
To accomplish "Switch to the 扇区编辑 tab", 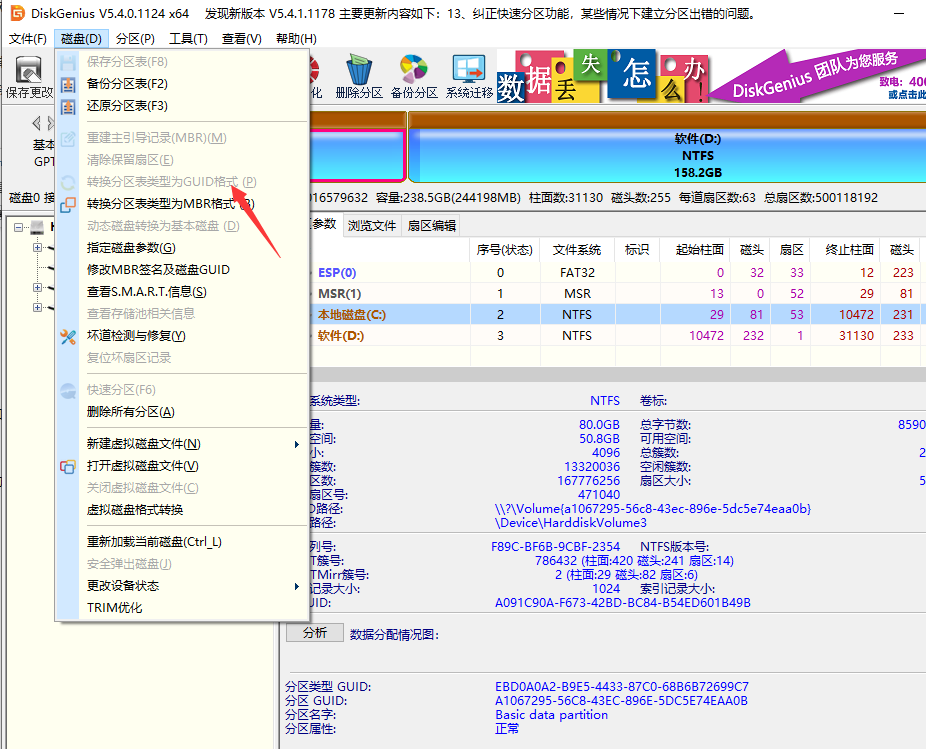I will [432, 225].
